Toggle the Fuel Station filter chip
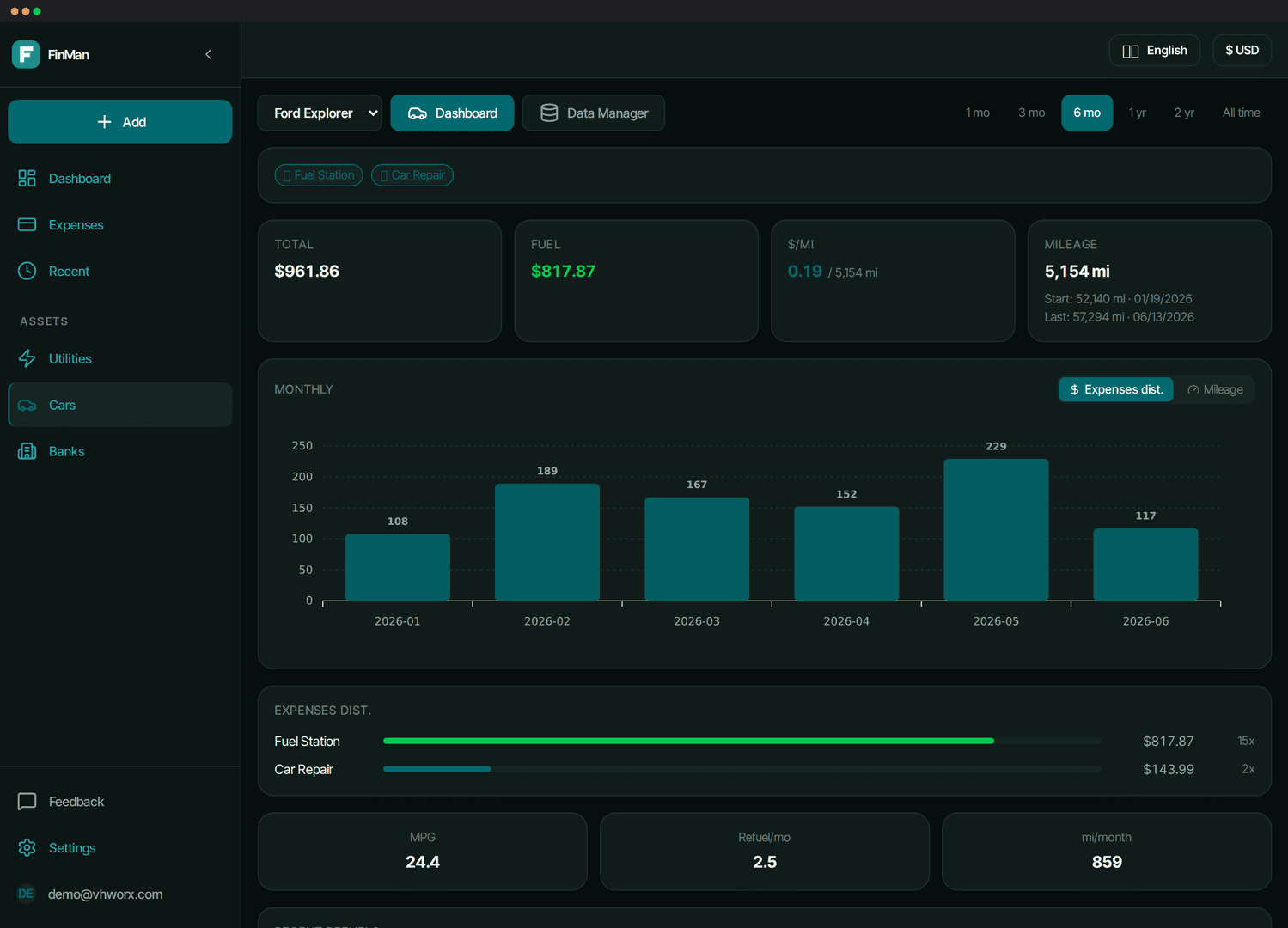 (x=319, y=175)
